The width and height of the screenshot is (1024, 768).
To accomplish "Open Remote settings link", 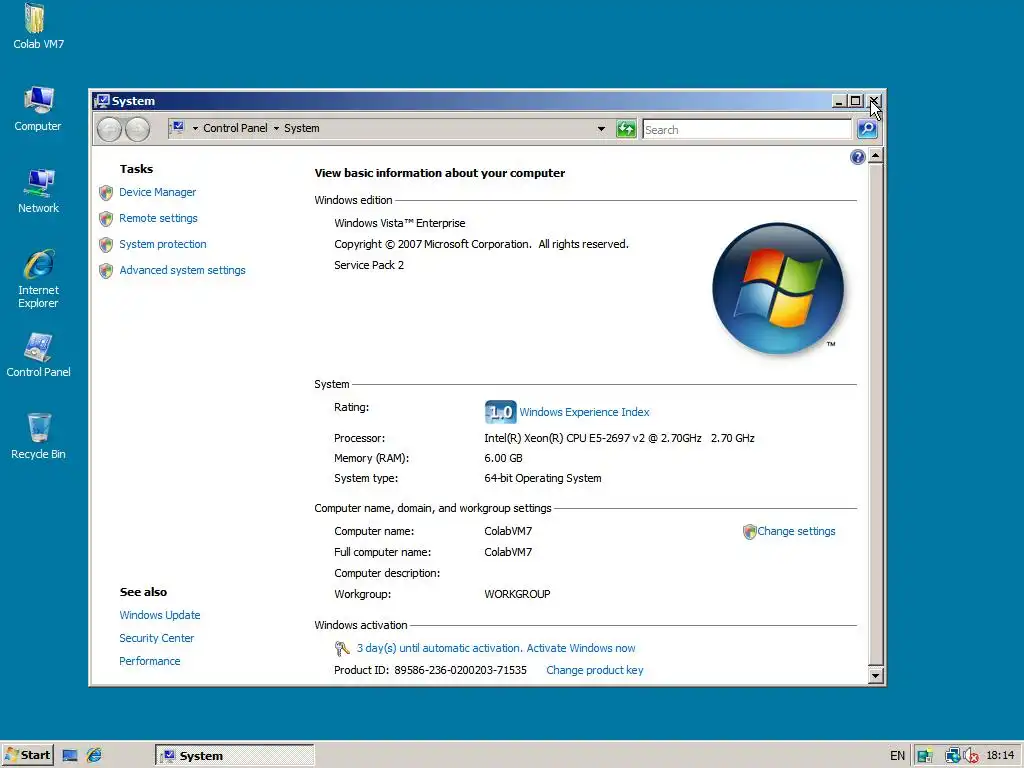I will 158,218.
